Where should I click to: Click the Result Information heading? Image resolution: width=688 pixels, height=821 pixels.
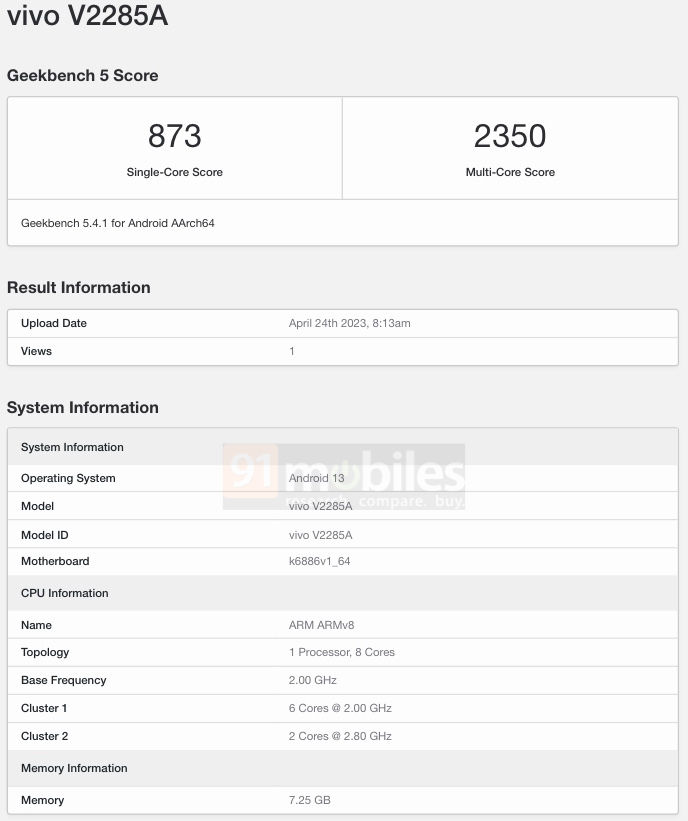click(x=78, y=287)
